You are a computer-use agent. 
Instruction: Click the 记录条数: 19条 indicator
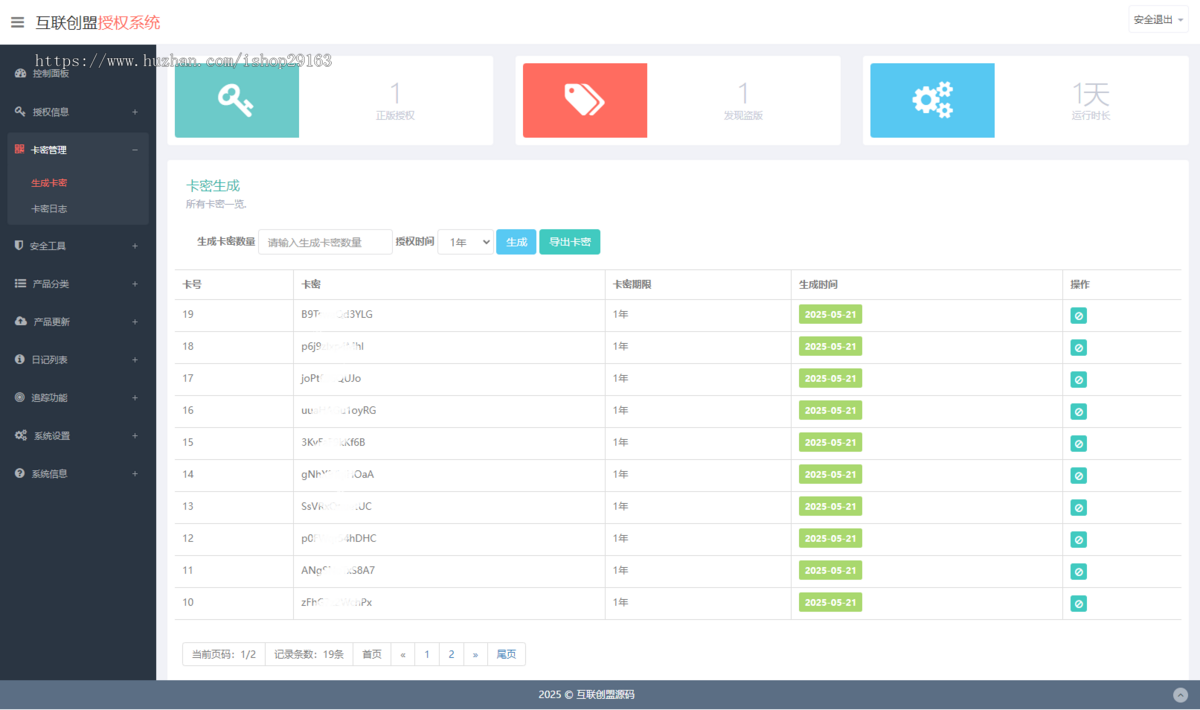coord(309,654)
